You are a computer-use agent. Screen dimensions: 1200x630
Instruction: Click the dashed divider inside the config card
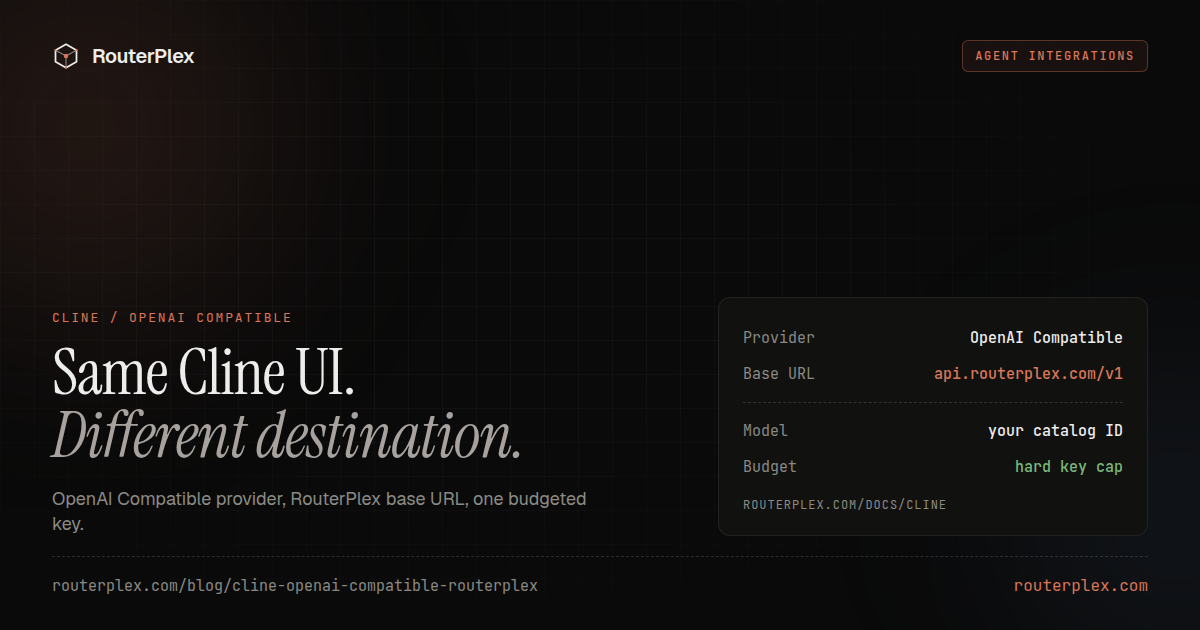pos(933,403)
